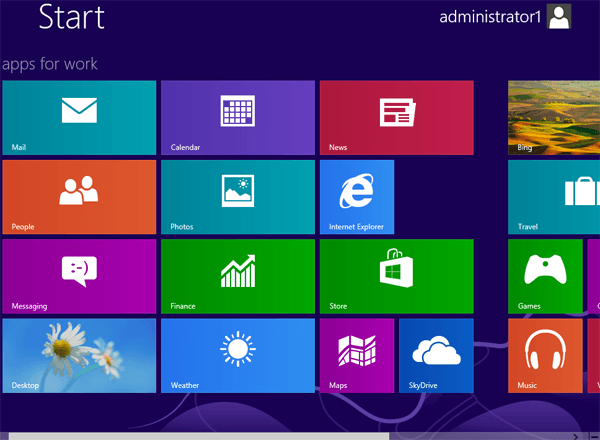Launch the News app tile
This screenshot has width=600, height=440.
pos(396,117)
